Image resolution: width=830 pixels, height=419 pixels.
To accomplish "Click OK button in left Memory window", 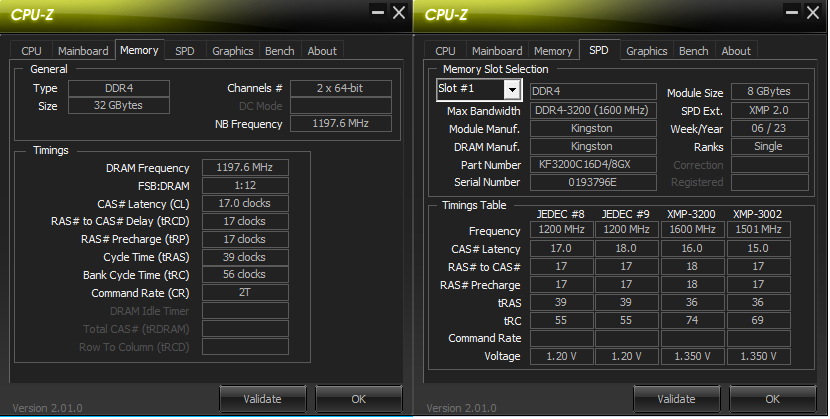I will 358,399.
